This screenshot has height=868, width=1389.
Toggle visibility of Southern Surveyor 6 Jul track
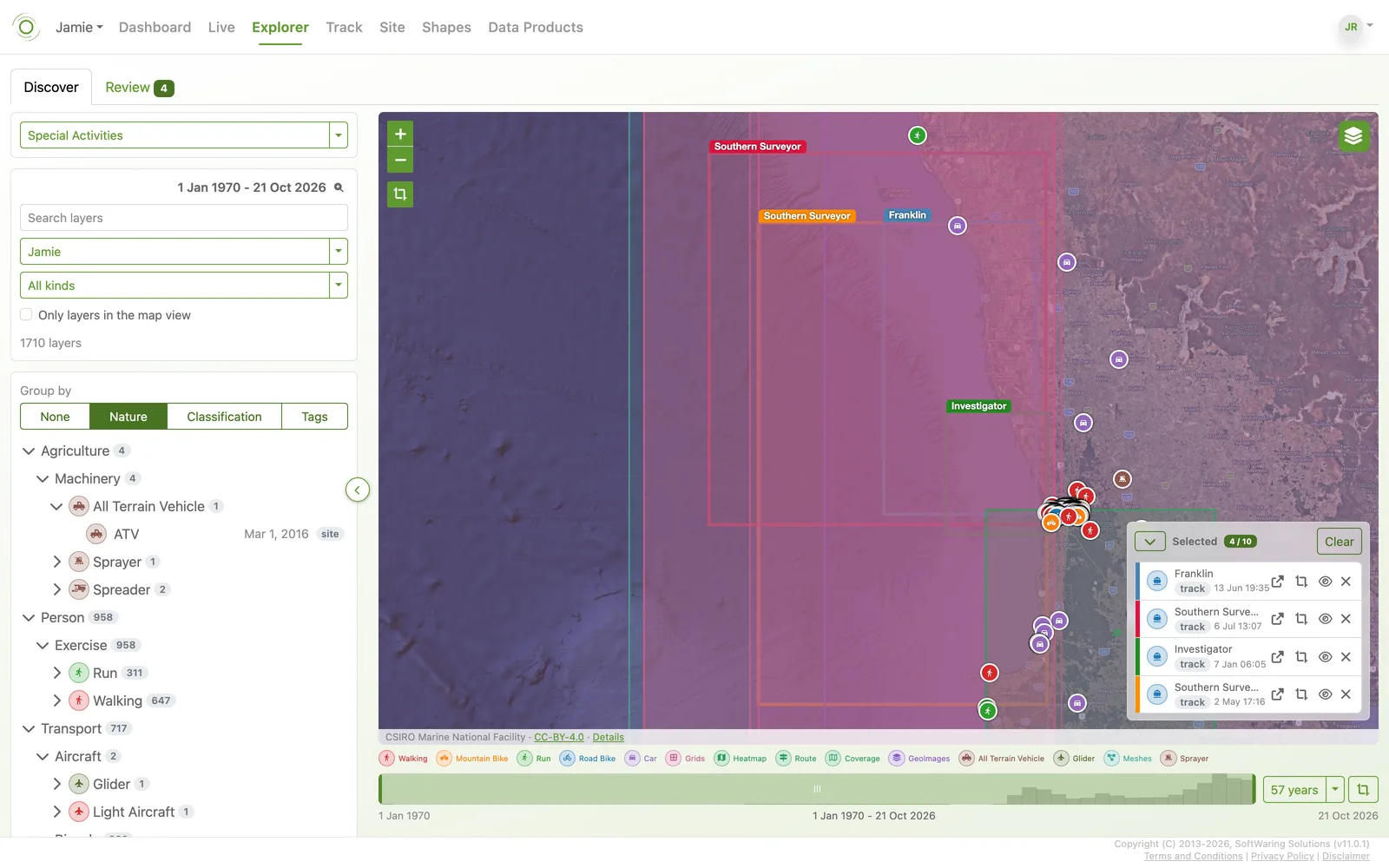tap(1325, 619)
